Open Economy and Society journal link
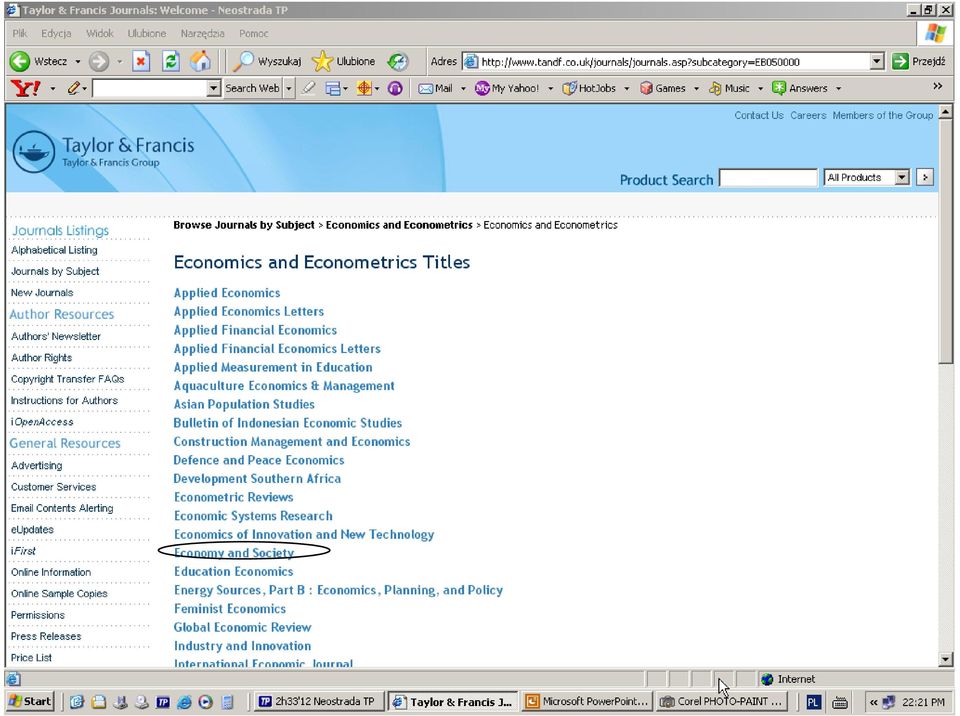The width and height of the screenshot is (960, 716). point(234,552)
